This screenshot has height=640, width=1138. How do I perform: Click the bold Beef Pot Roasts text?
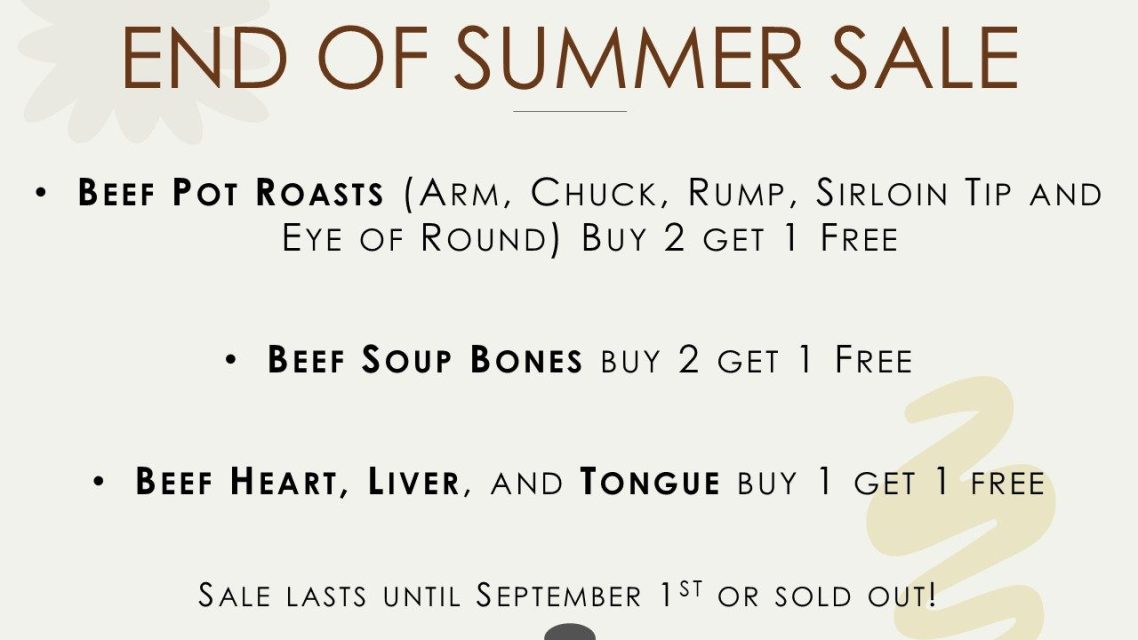(231, 193)
